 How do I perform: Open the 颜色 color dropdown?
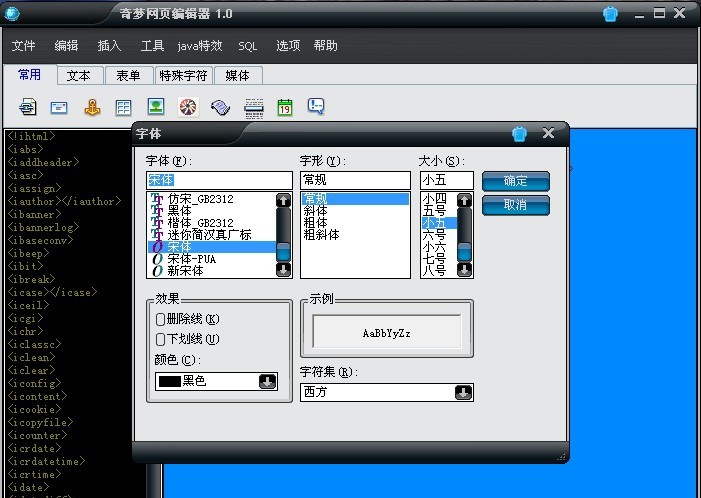point(267,381)
